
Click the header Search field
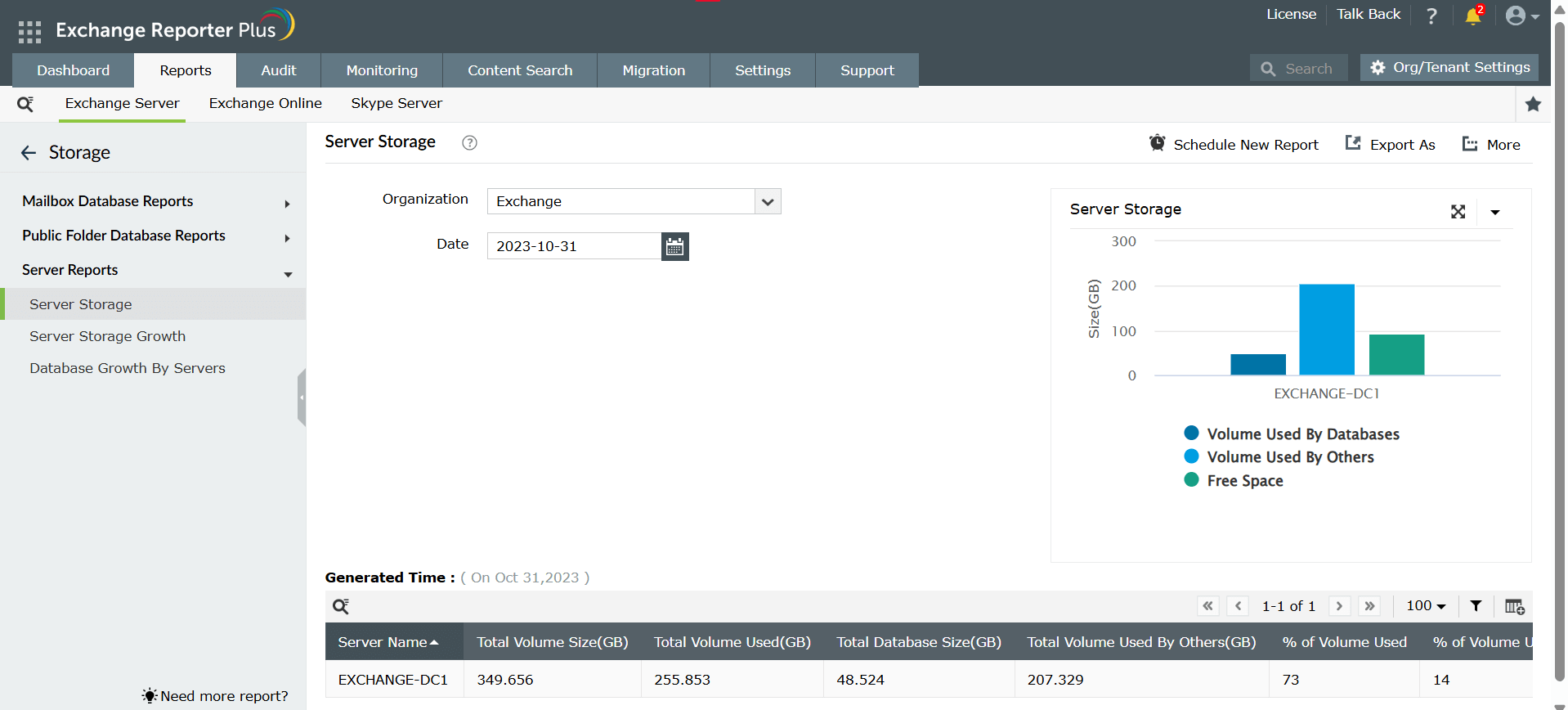[x=1298, y=69]
